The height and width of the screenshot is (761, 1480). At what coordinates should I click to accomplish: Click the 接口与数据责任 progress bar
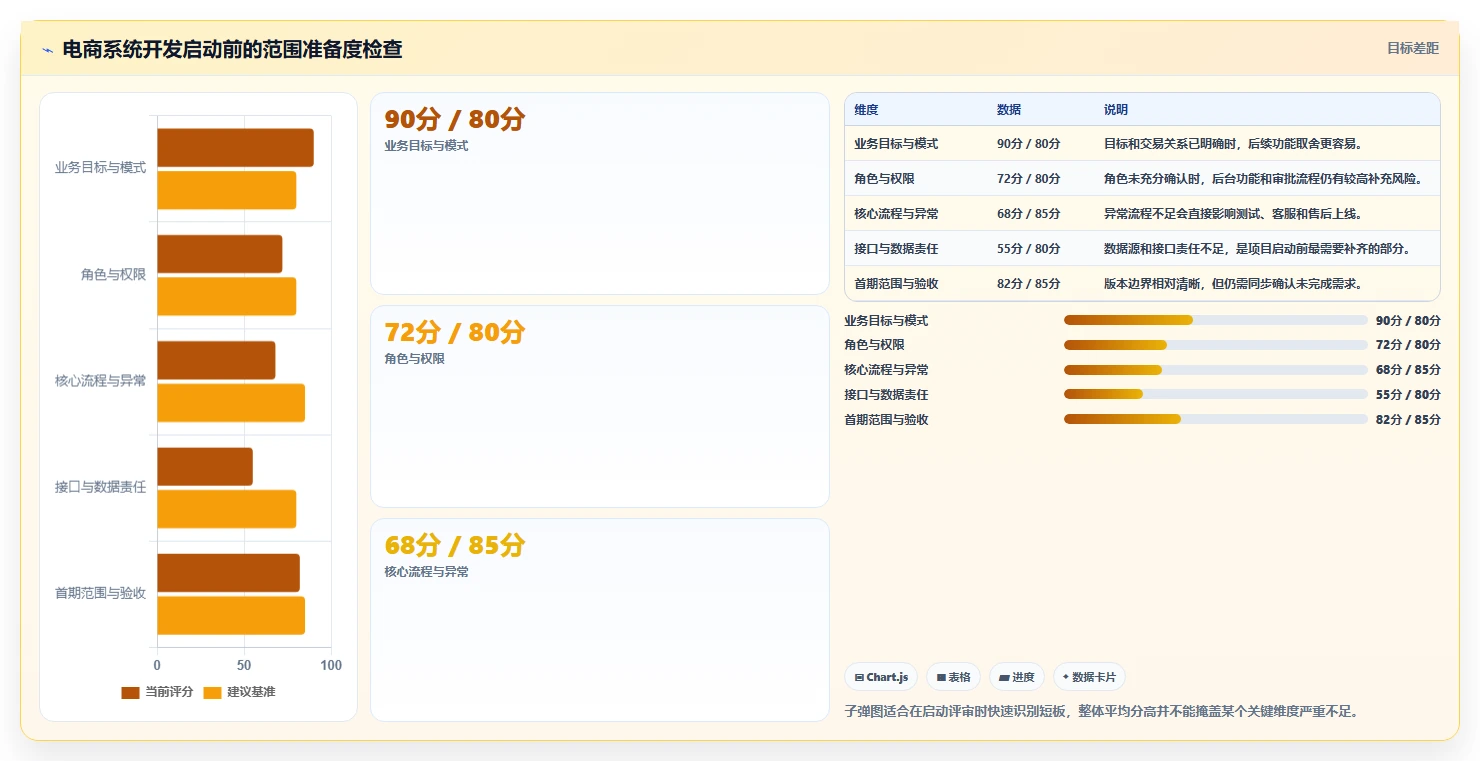[1215, 394]
